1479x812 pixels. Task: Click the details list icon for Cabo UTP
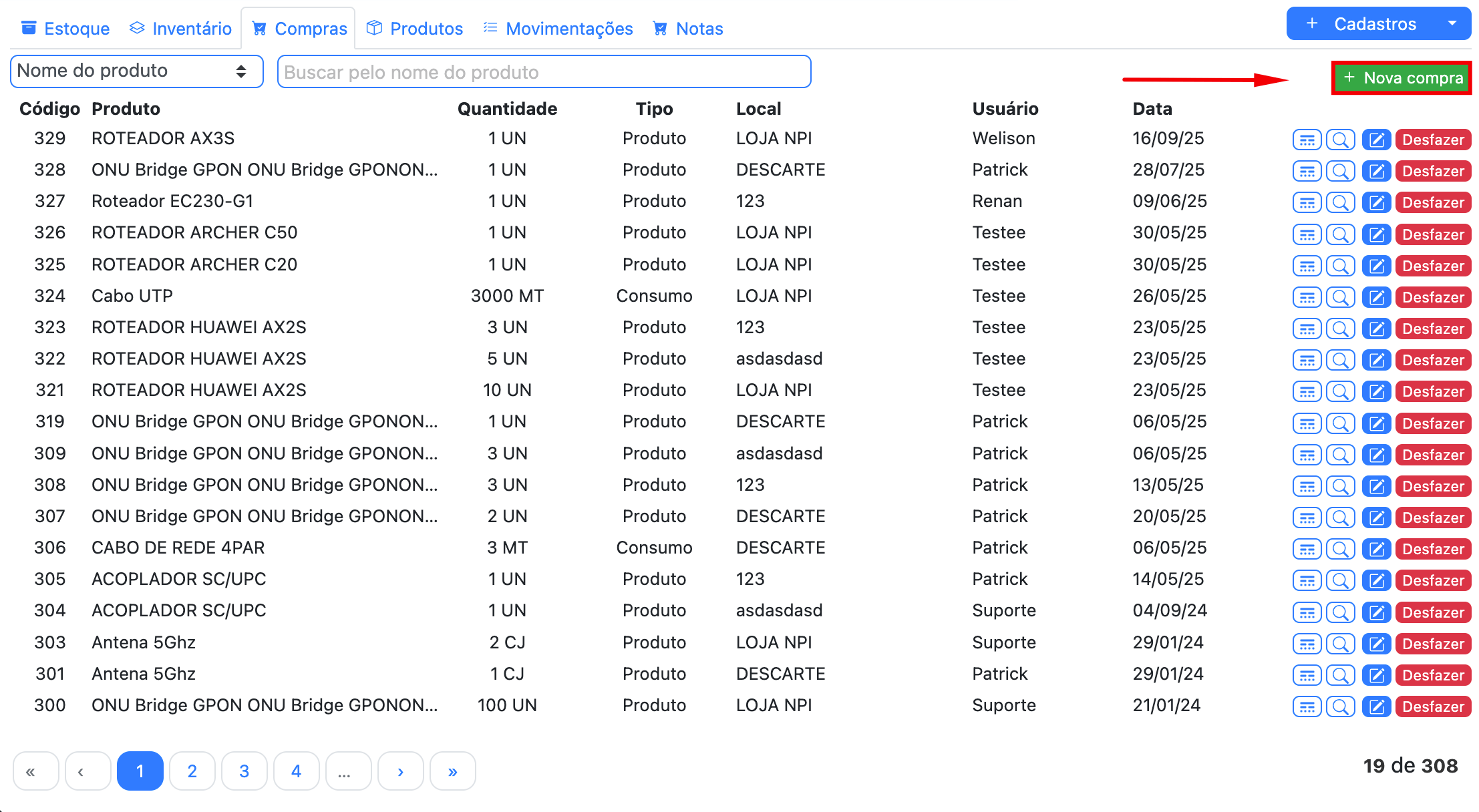click(1307, 297)
